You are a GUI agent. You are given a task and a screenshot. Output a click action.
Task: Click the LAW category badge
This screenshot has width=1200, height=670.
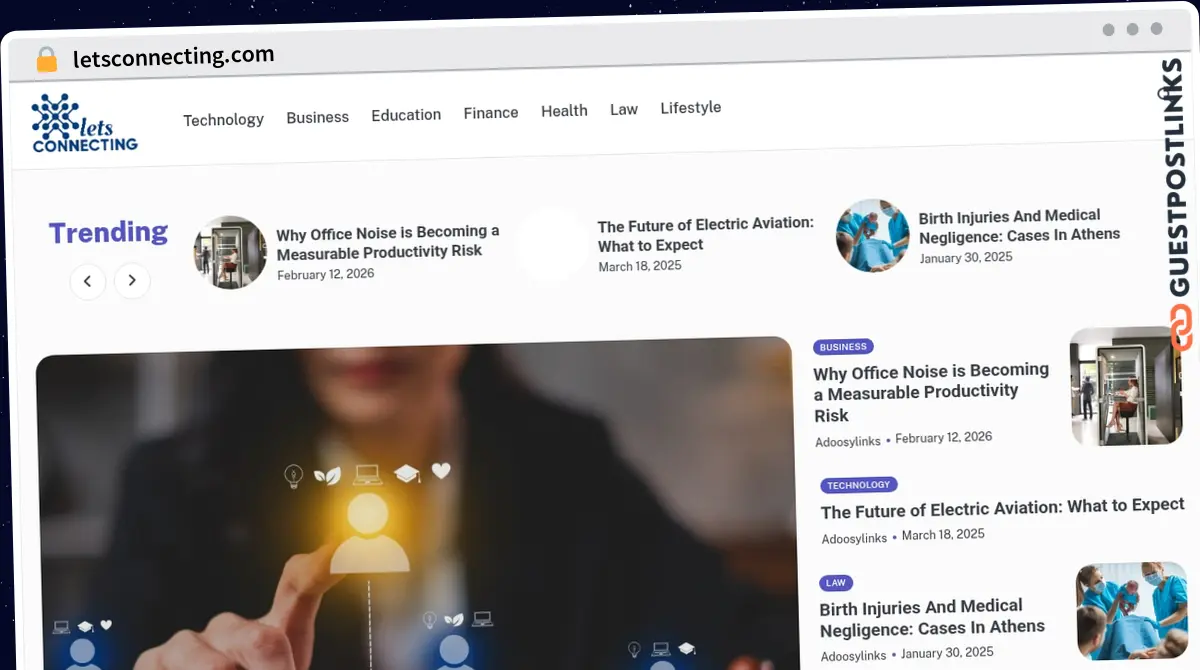[836, 583]
